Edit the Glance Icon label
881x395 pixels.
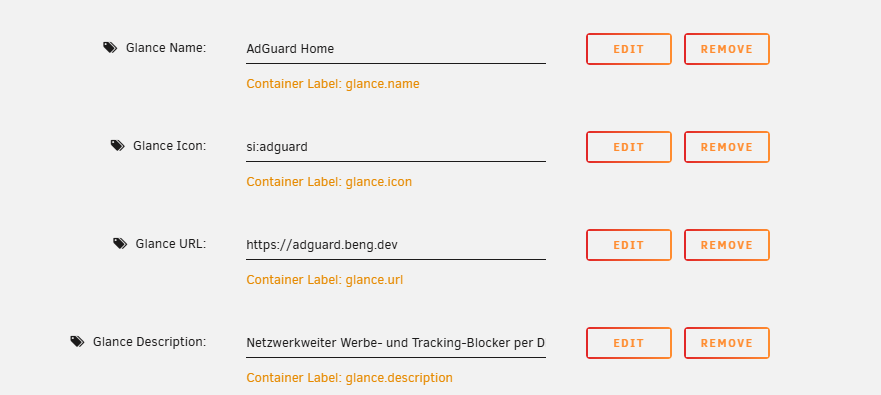click(x=629, y=147)
